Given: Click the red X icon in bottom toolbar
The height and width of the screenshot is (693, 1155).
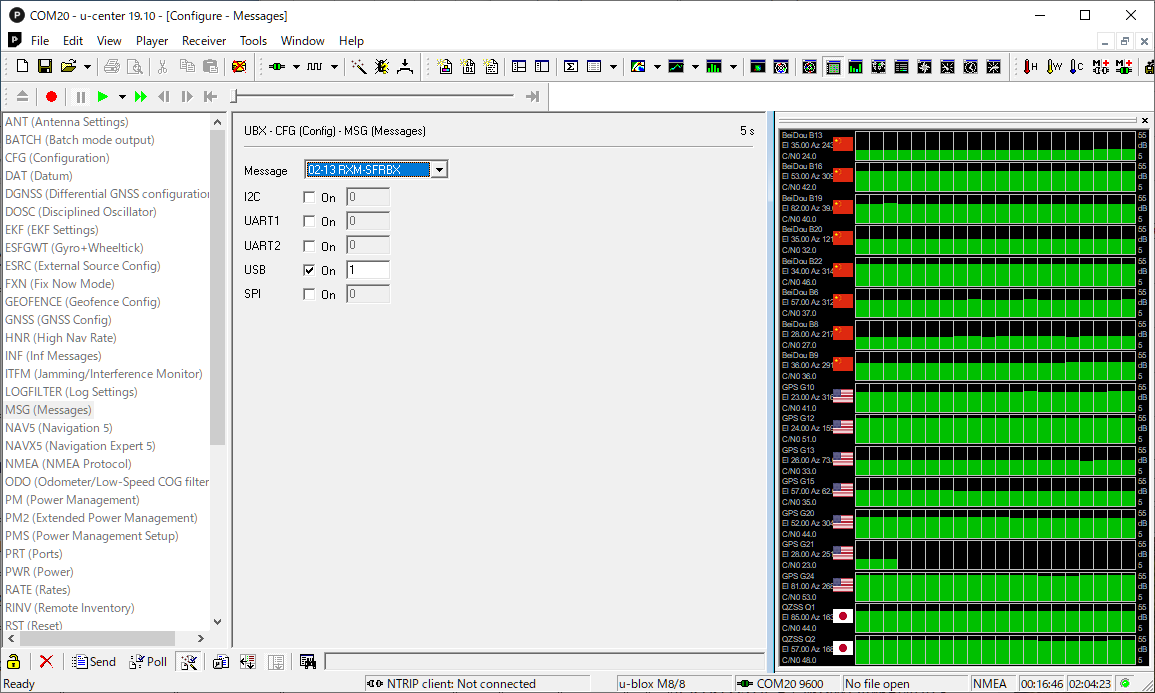Looking at the screenshot, I should tap(46, 661).
